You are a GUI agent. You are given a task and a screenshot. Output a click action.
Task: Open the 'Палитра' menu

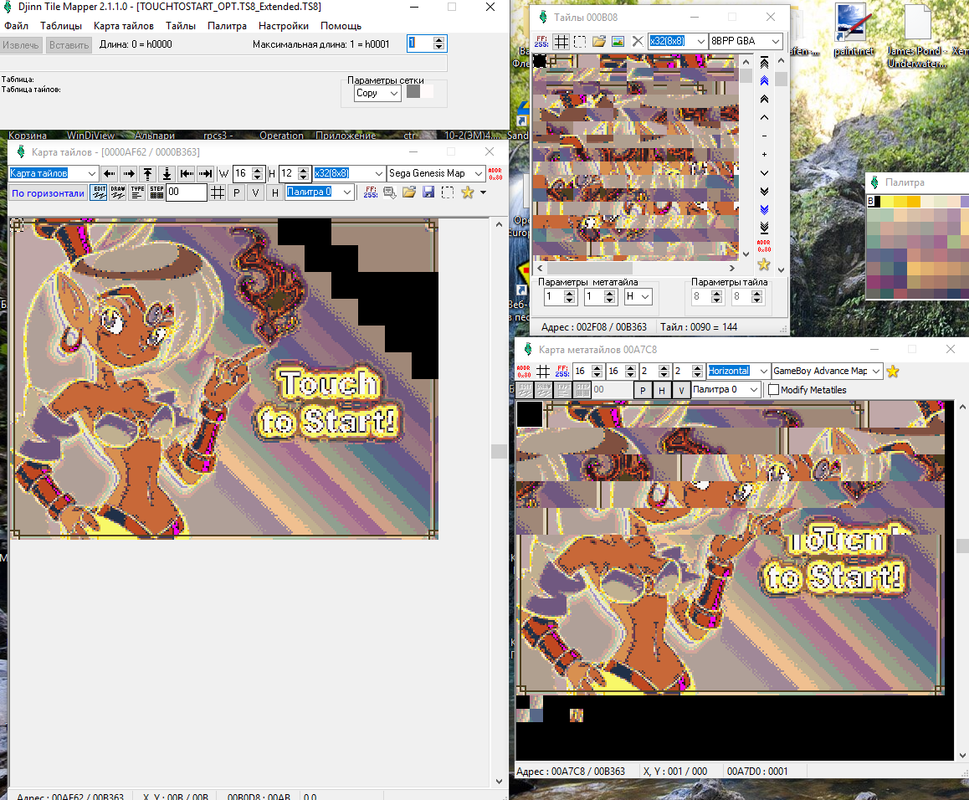coord(227,26)
